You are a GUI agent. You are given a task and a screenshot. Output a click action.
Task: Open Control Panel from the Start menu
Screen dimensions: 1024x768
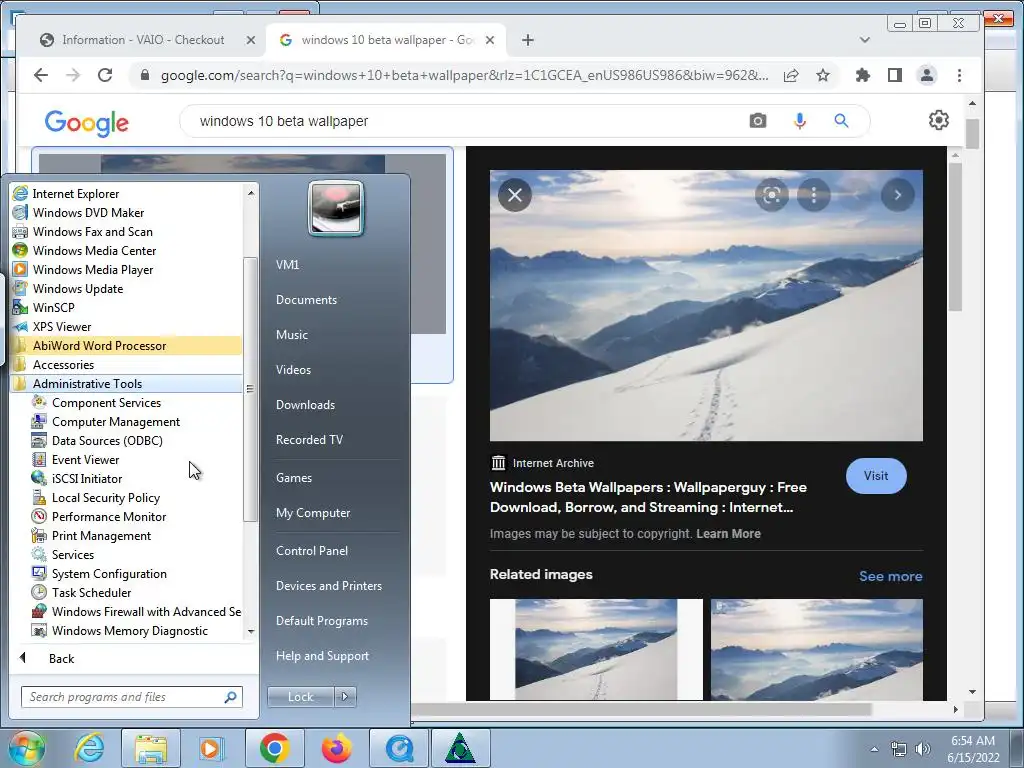pos(312,551)
